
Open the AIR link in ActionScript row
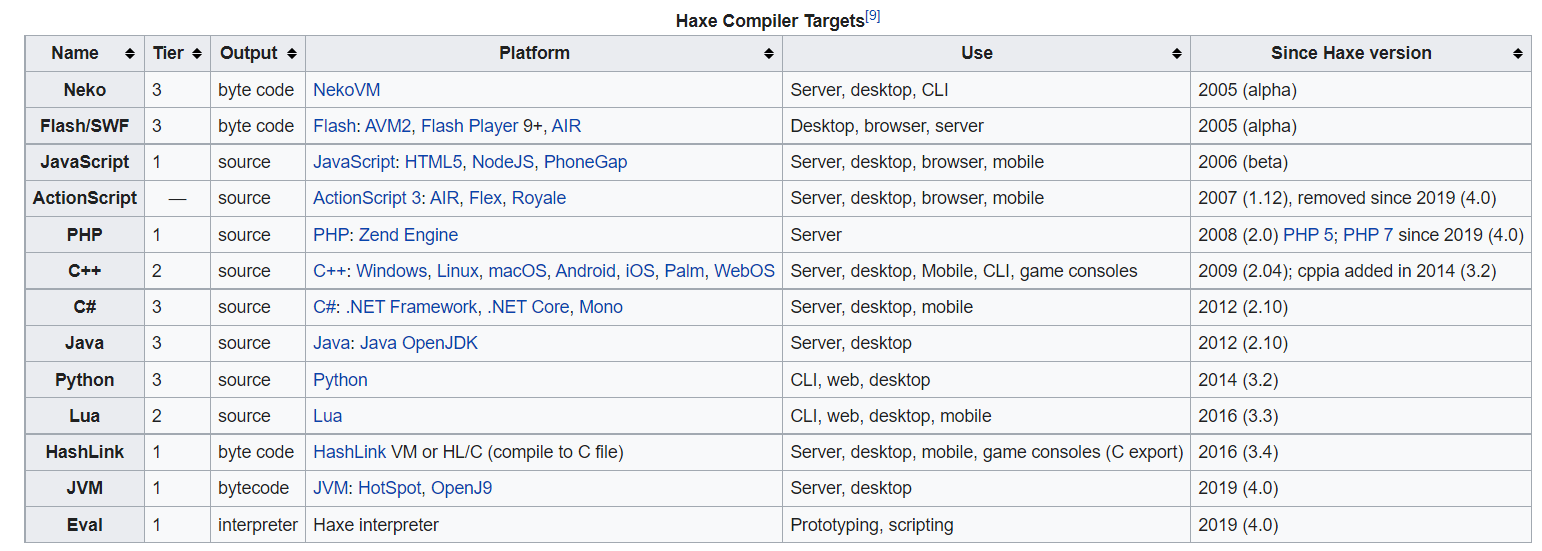click(x=445, y=198)
